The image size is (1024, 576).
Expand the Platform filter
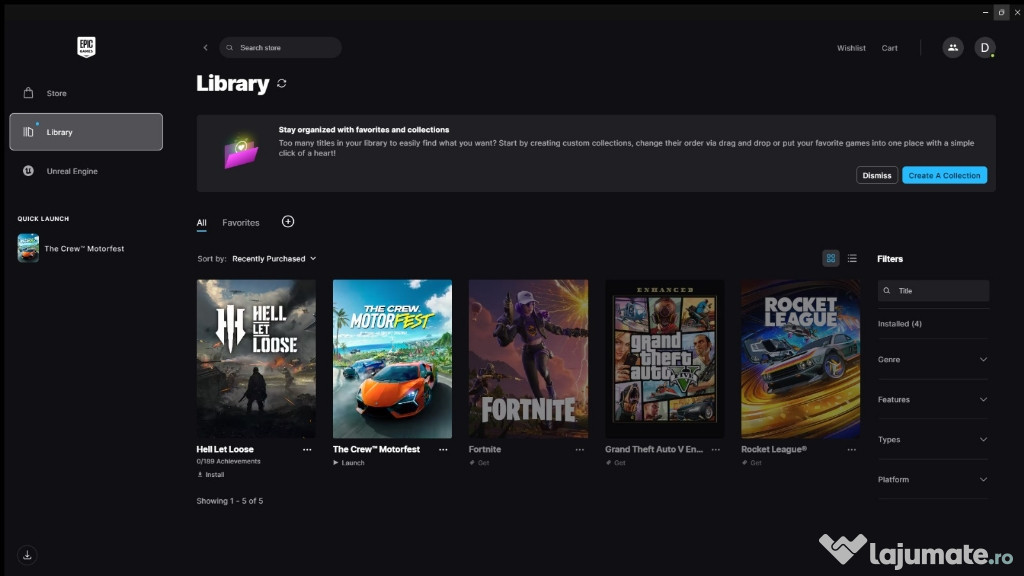point(933,479)
